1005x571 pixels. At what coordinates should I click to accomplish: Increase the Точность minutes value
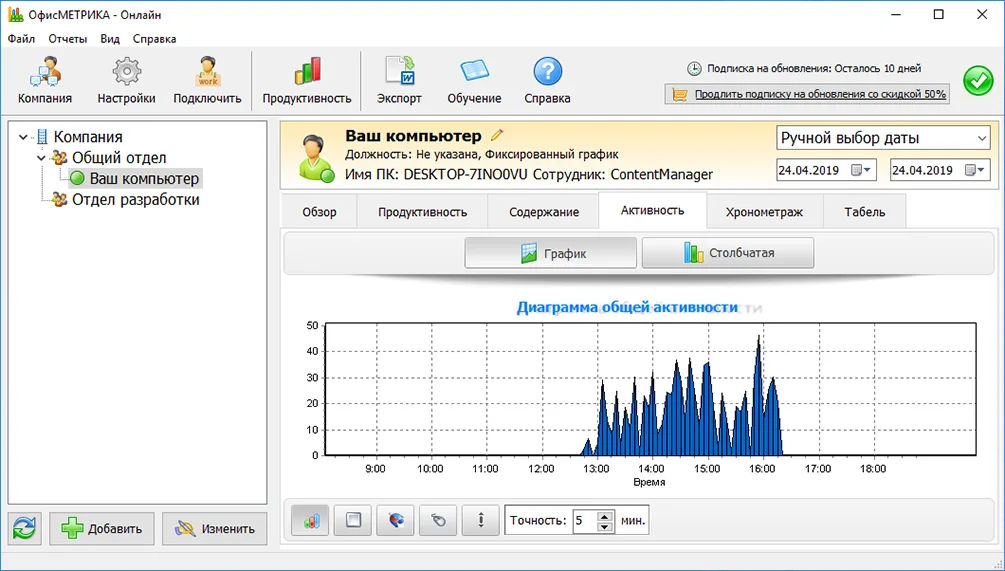pos(604,515)
